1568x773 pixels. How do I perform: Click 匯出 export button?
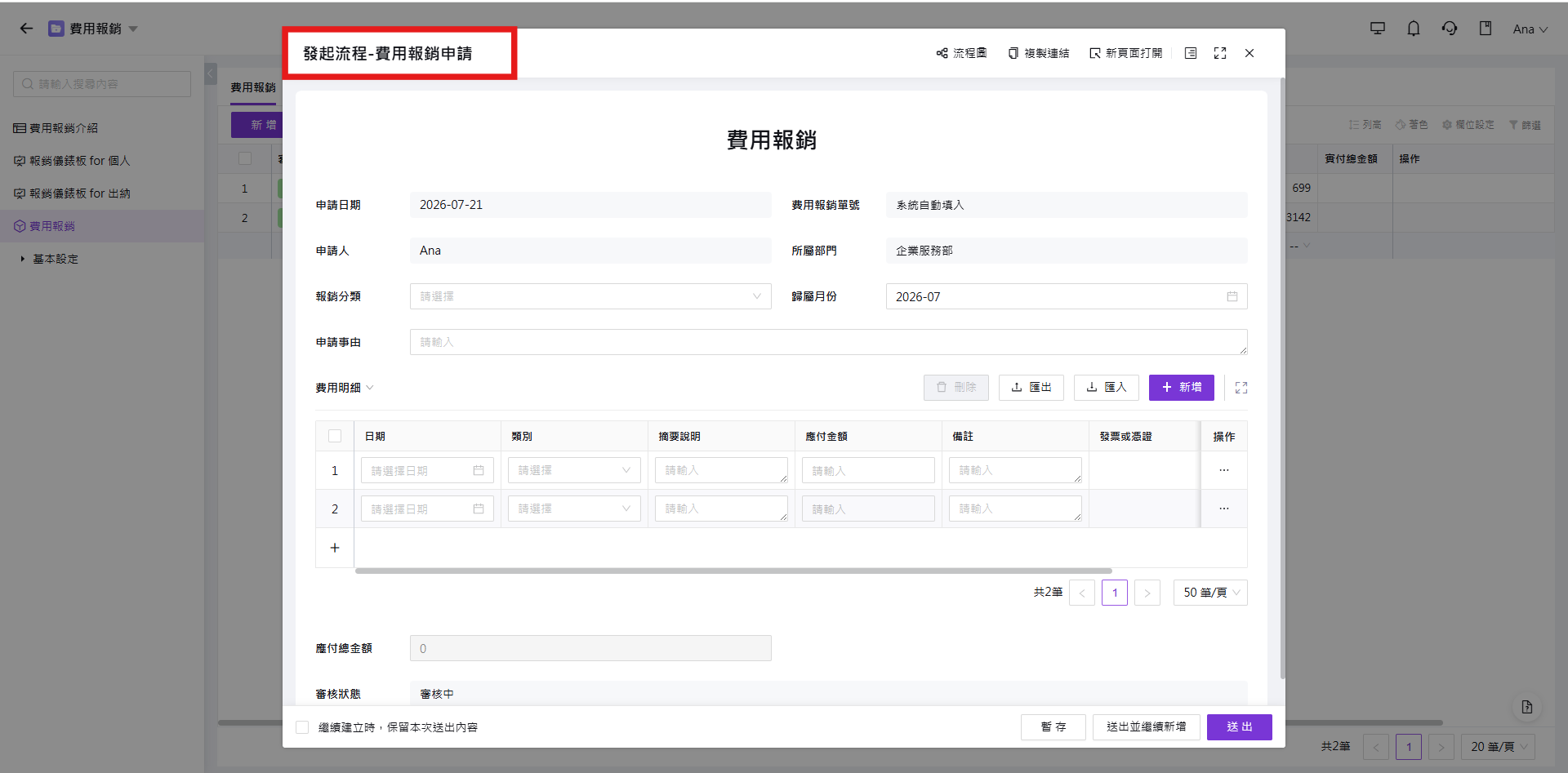coord(1031,388)
